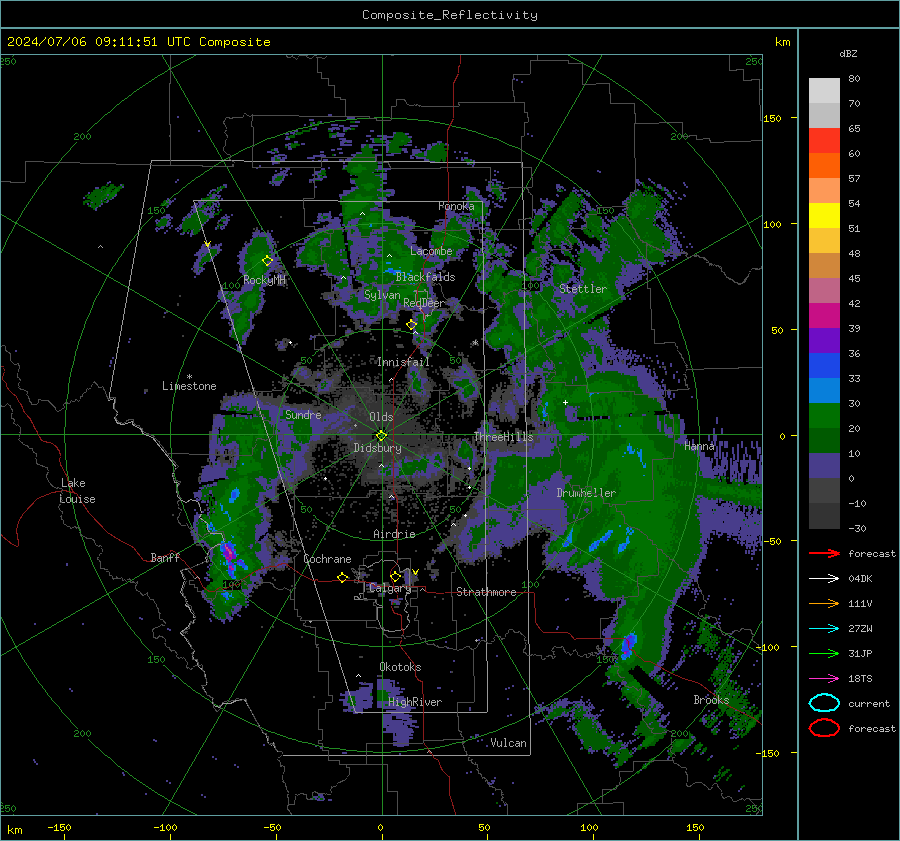Click the Lacombe label
The width and height of the screenshot is (900, 841).
point(431,251)
